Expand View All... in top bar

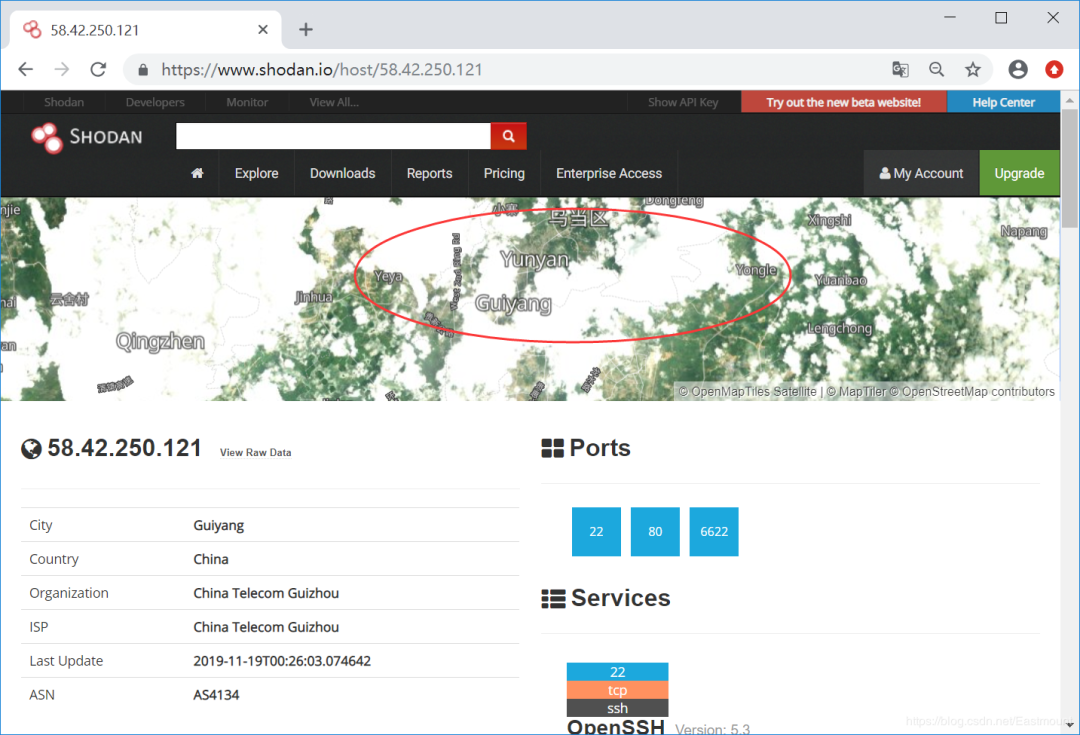[334, 102]
